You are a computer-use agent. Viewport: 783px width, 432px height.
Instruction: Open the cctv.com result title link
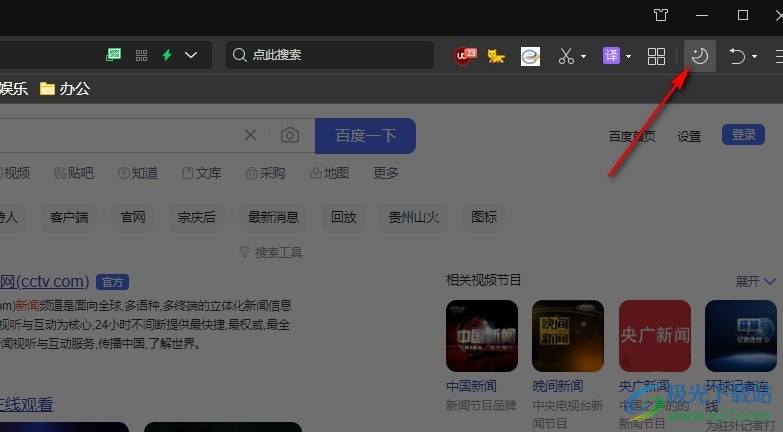44,282
